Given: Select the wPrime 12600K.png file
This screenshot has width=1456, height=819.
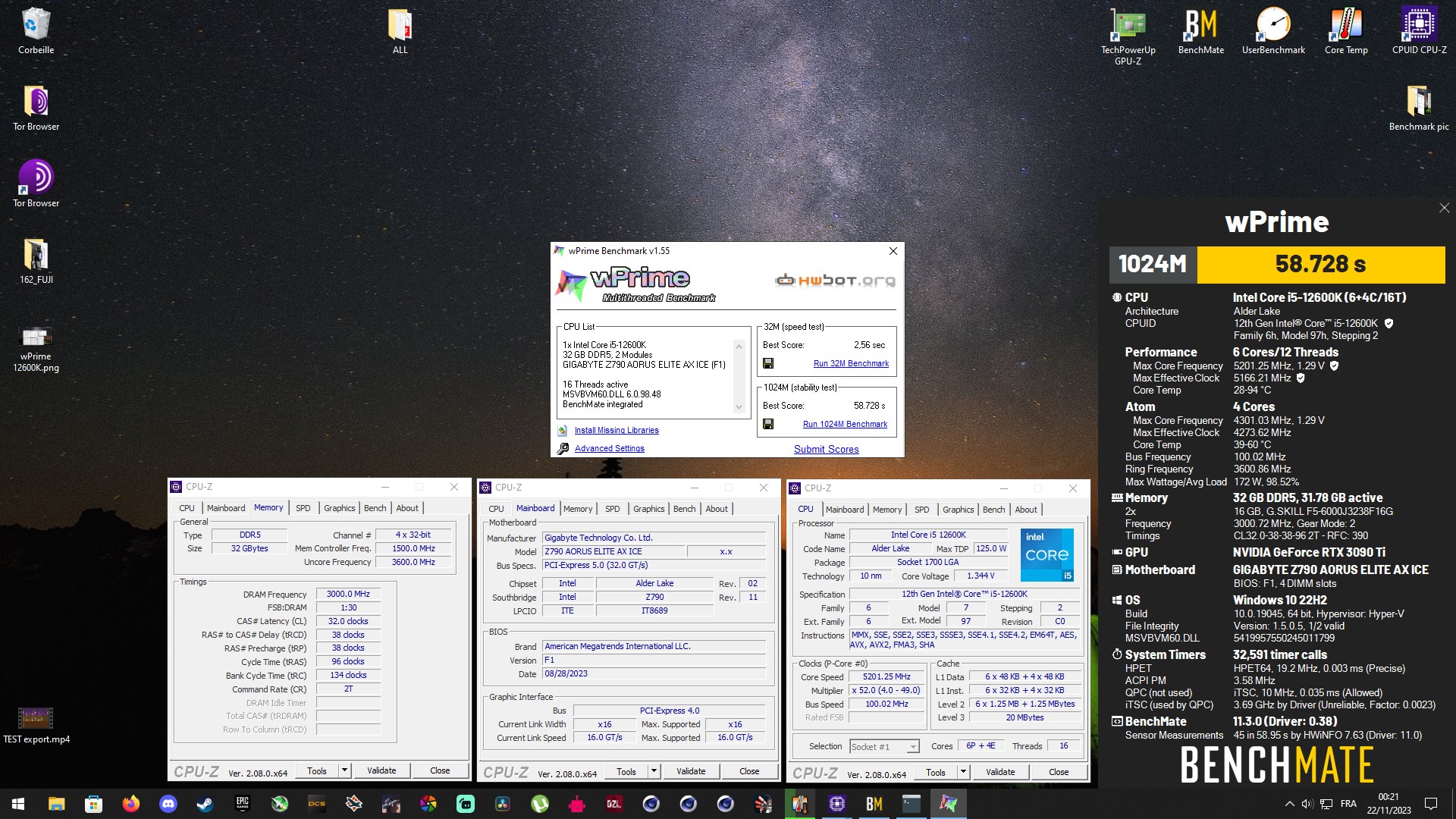Looking at the screenshot, I should tap(36, 348).
